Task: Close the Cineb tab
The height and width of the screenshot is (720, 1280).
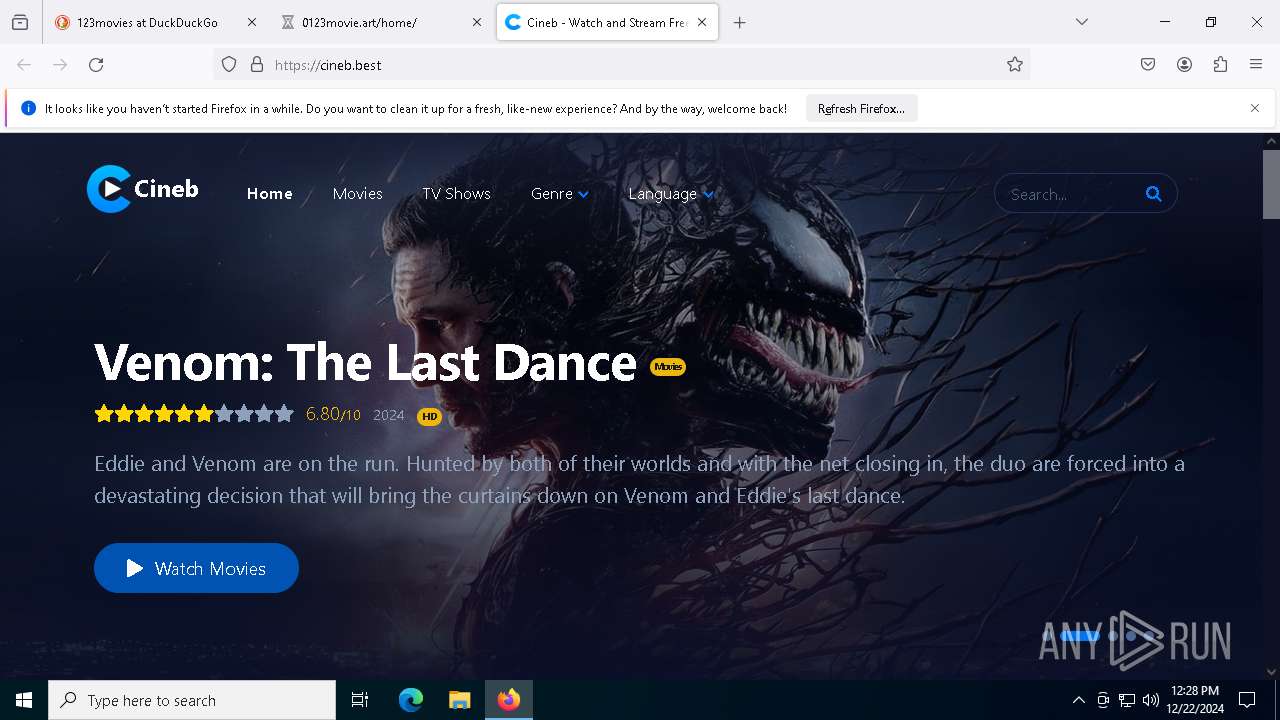Action: (702, 22)
